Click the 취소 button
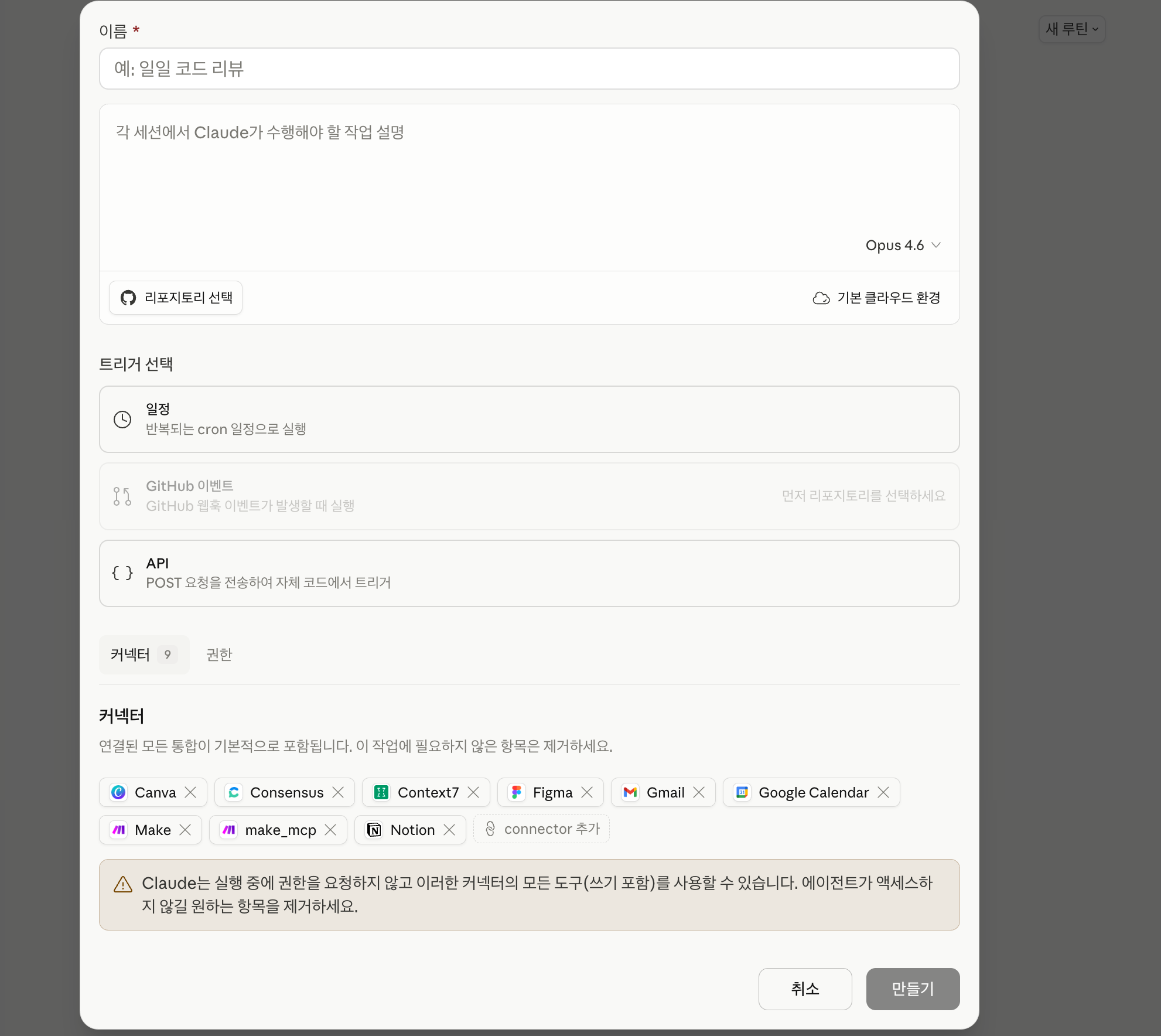Viewport: 1161px width, 1036px height. [805, 989]
